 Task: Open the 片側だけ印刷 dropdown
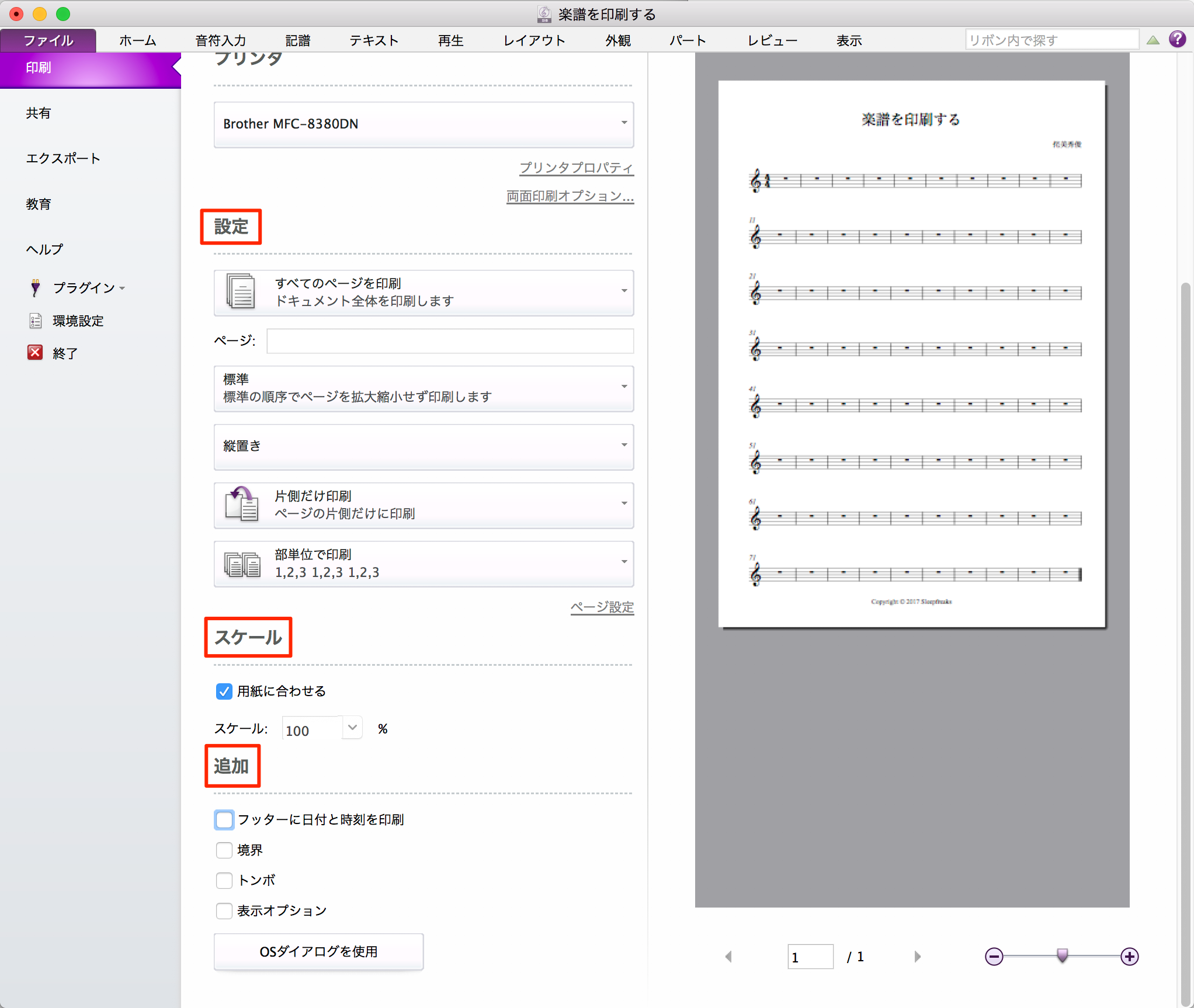tap(424, 505)
